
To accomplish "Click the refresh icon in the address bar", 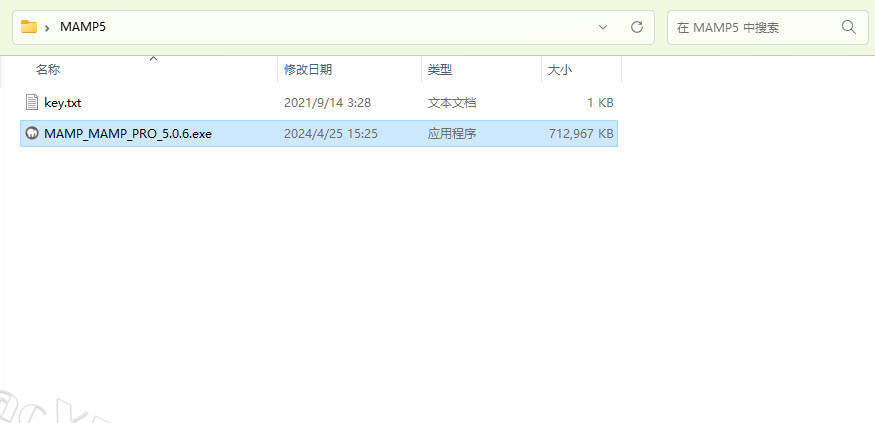I will [x=636, y=27].
